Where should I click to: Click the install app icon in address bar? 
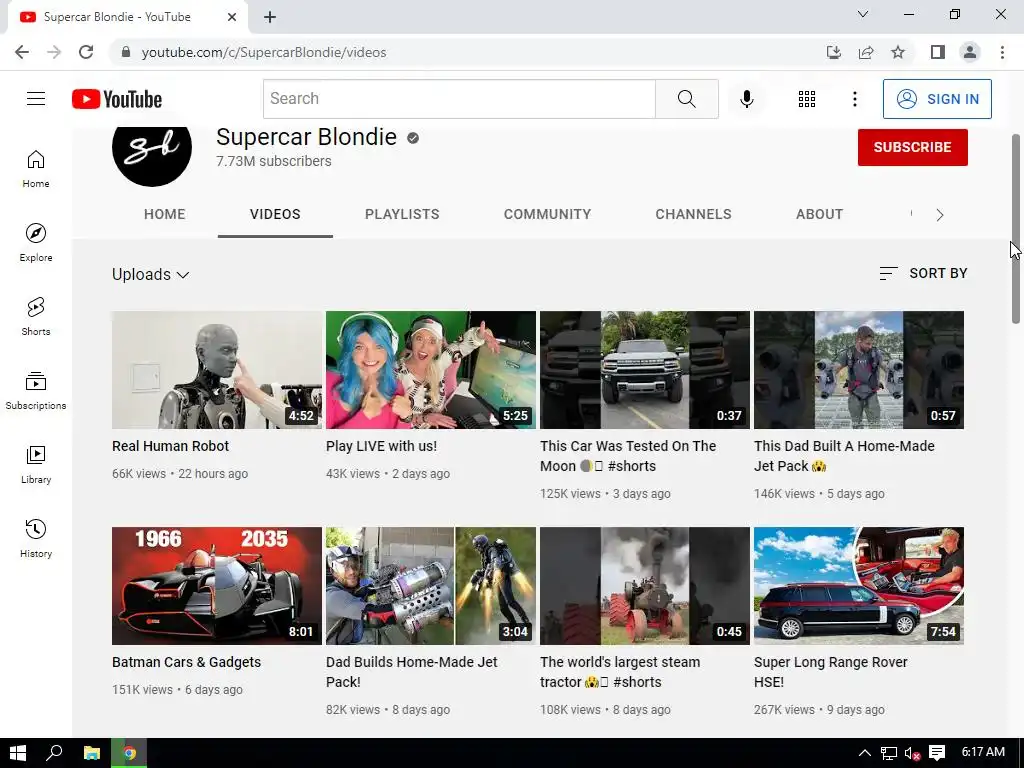click(x=834, y=52)
